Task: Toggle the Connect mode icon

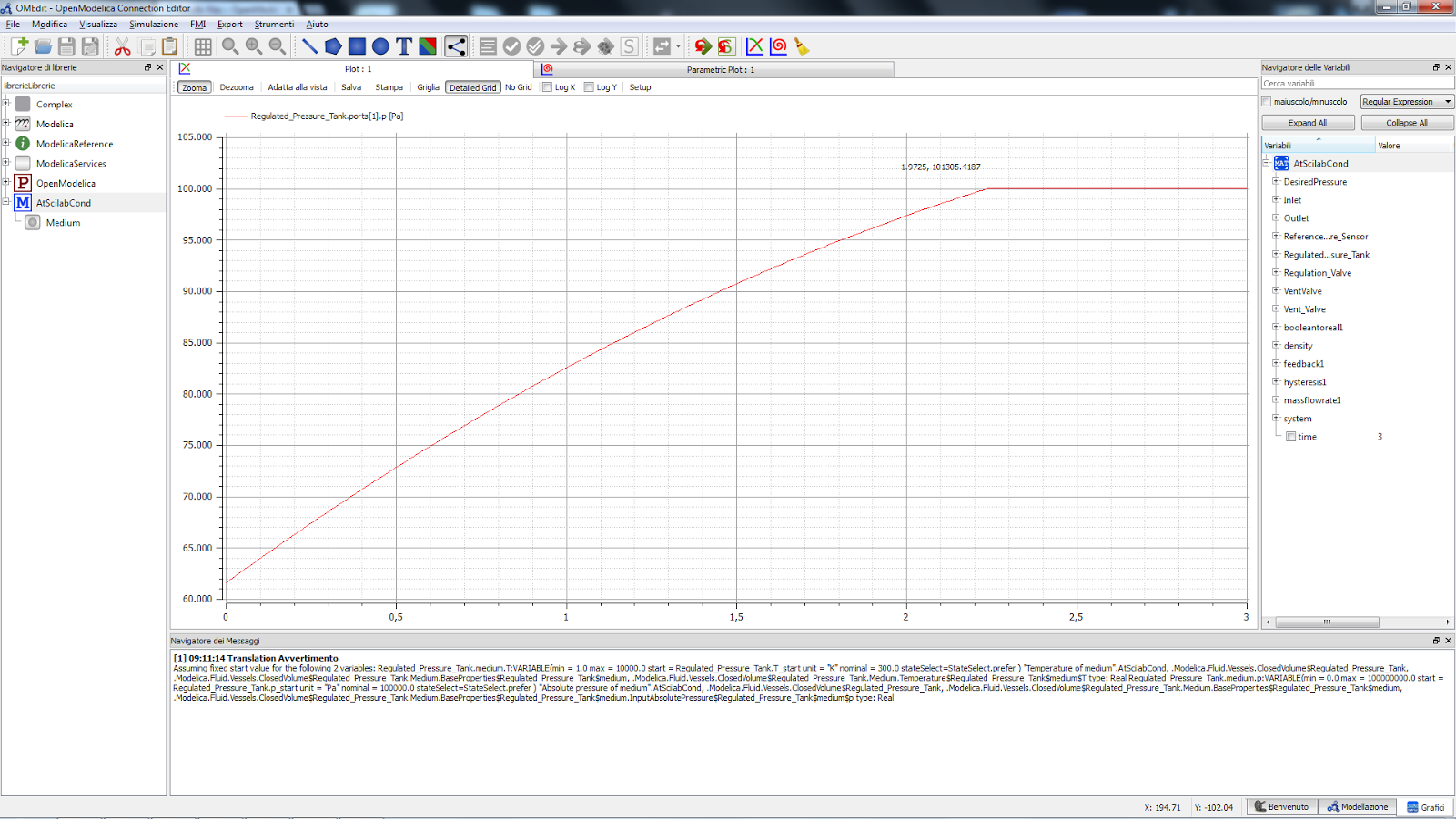Action: pos(456,46)
